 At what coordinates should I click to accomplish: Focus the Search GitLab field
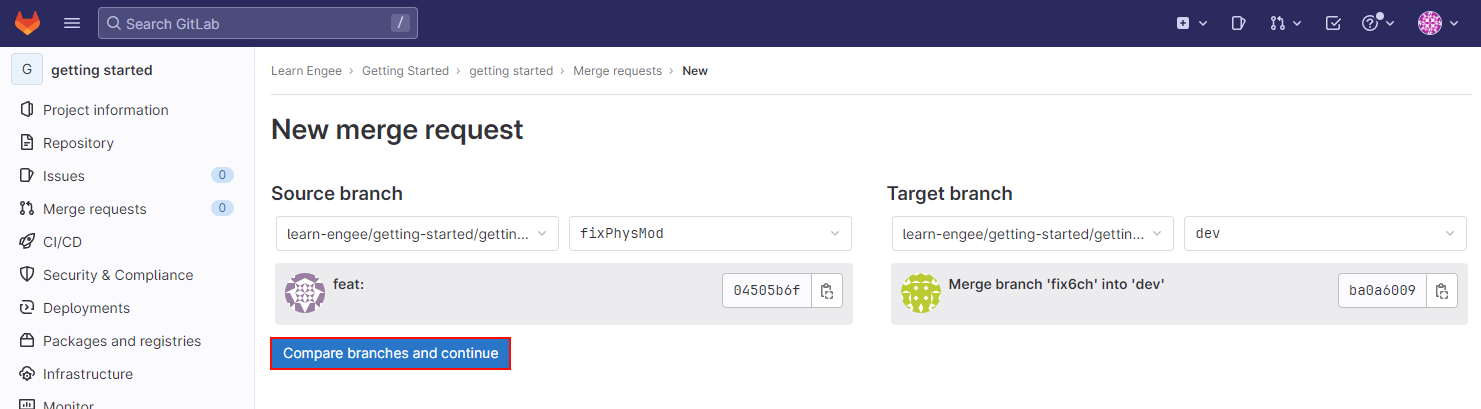258,23
